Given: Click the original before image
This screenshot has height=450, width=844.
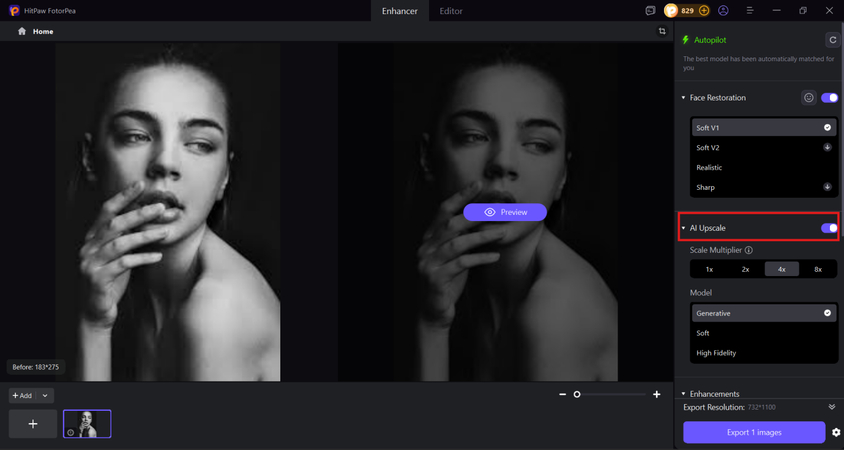Looking at the screenshot, I should [x=168, y=212].
